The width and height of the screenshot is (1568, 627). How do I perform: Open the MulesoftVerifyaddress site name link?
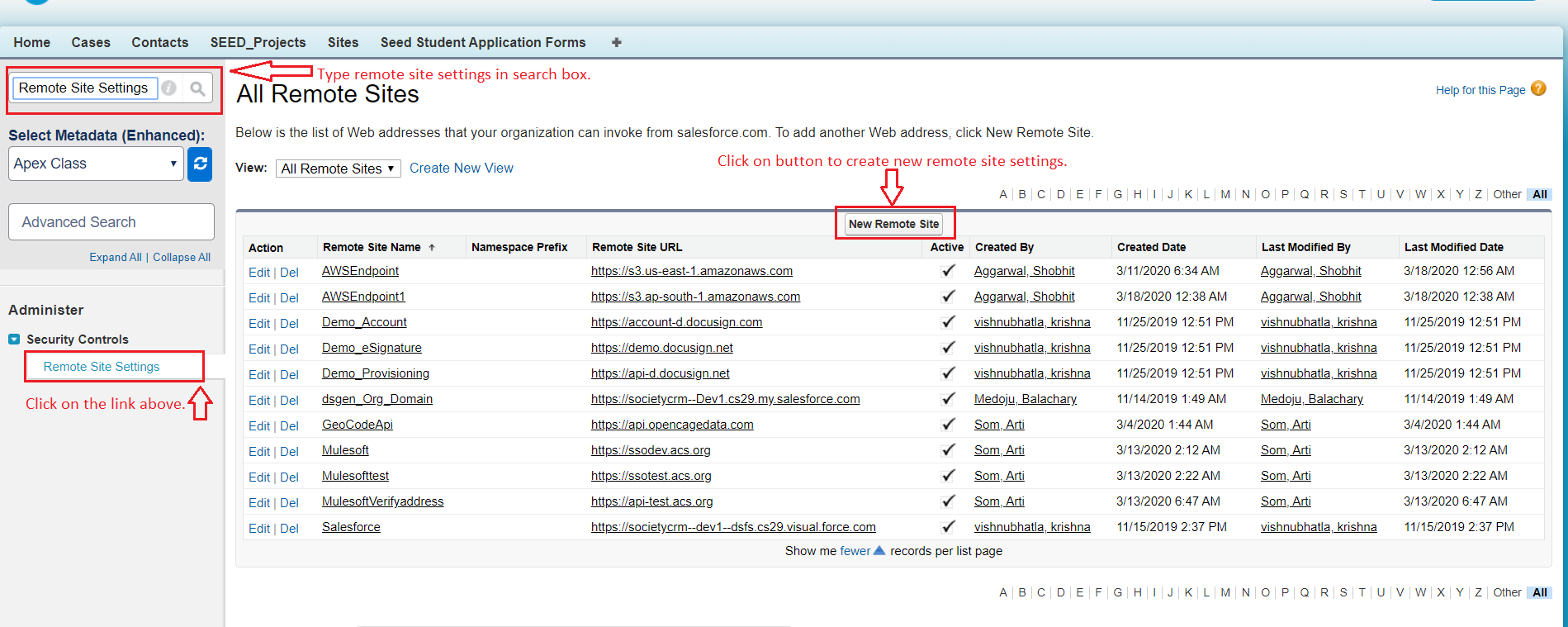pos(382,501)
